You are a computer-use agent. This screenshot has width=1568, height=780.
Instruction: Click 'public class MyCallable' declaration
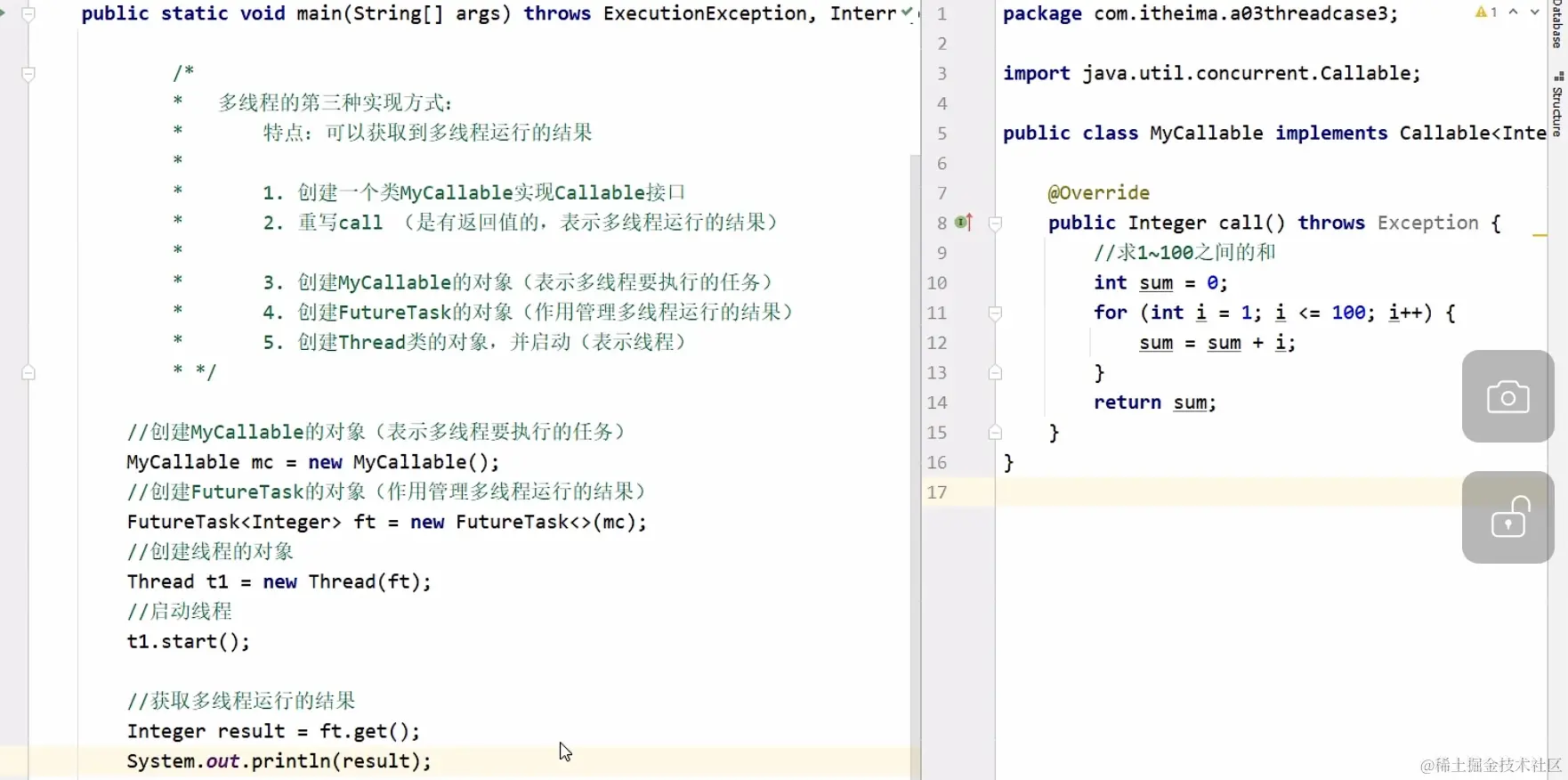click(1133, 134)
